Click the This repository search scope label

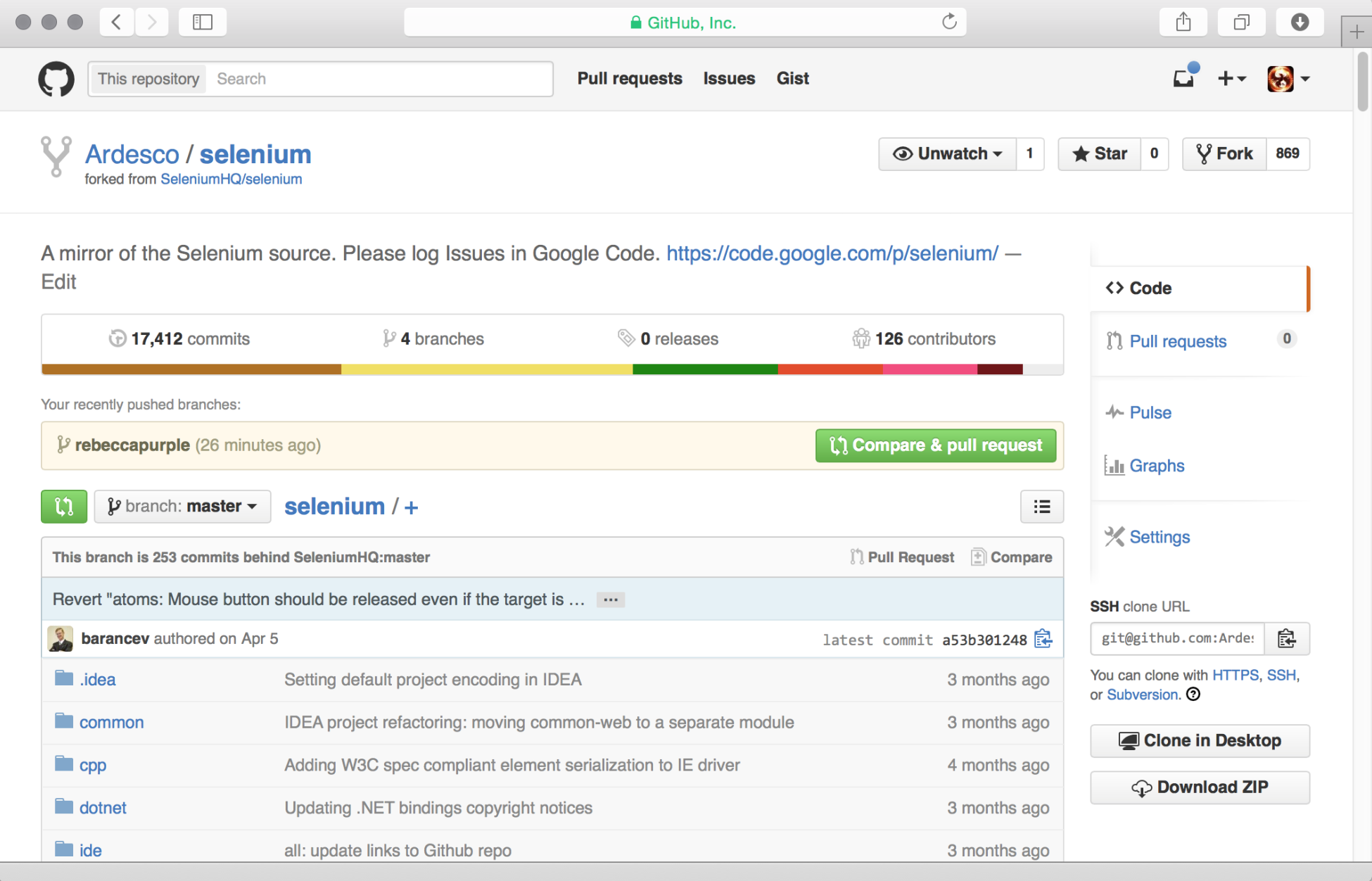click(148, 79)
